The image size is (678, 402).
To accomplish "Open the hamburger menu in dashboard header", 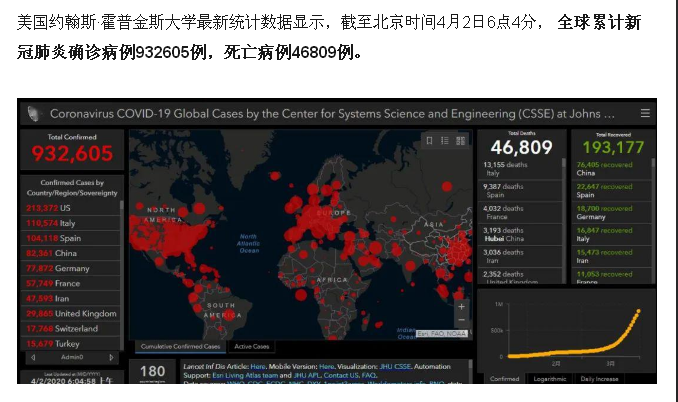I will click(645, 113).
